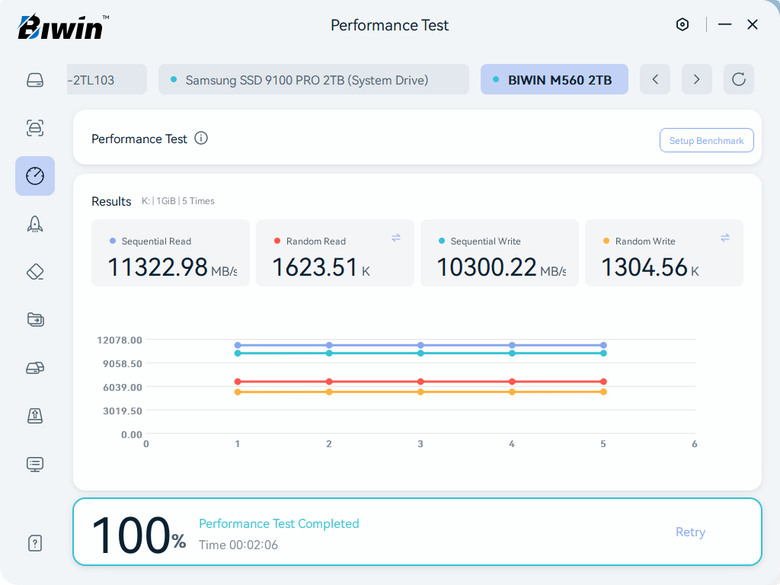Click the Time 00:02:06 text
Screen dimensions: 780x585
pyautogui.click(x=238, y=545)
